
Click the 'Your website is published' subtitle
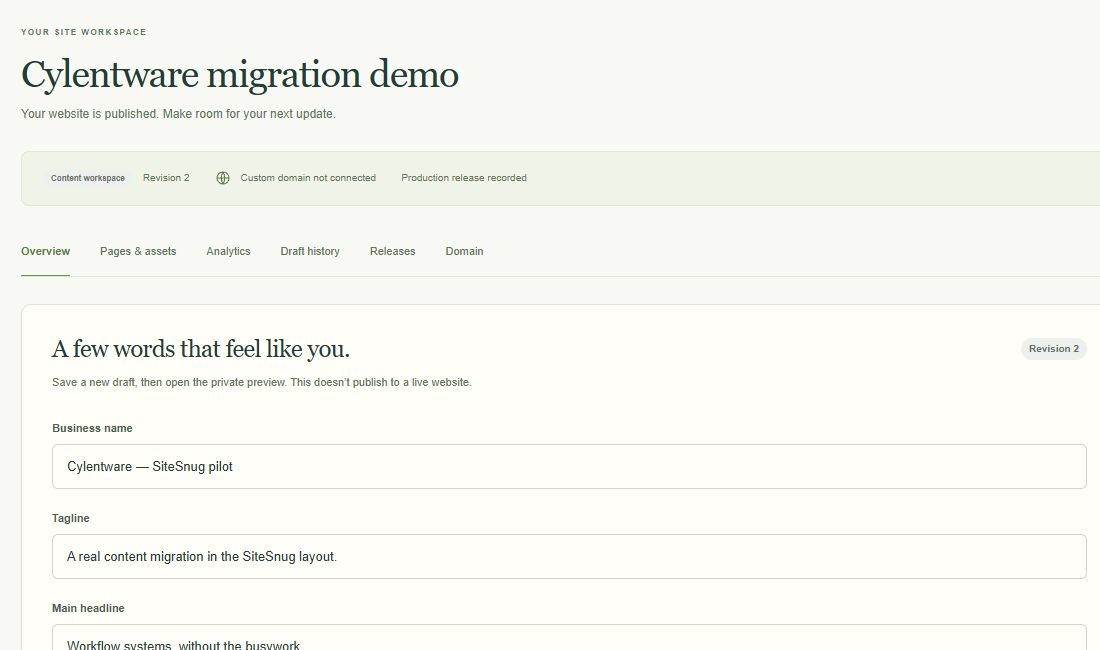tap(178, 114)
